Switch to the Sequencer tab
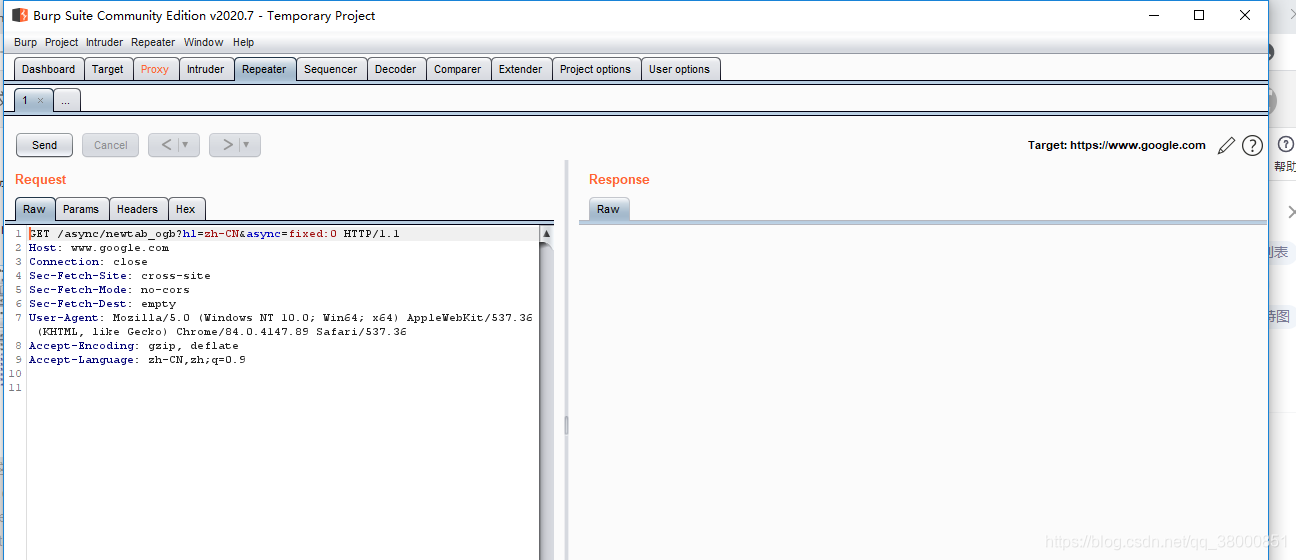 (331, 69)
